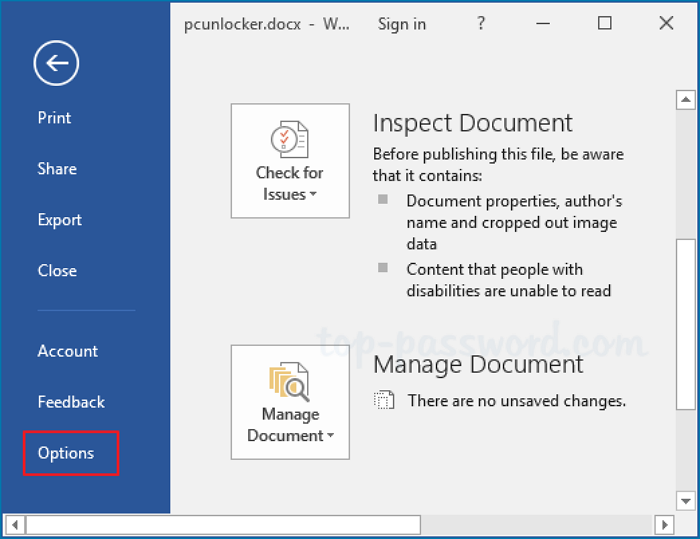This screenshot has width=700, height=539.
Task: Click 'There are no unsaved changes.' text
Action: coord(517,401)
